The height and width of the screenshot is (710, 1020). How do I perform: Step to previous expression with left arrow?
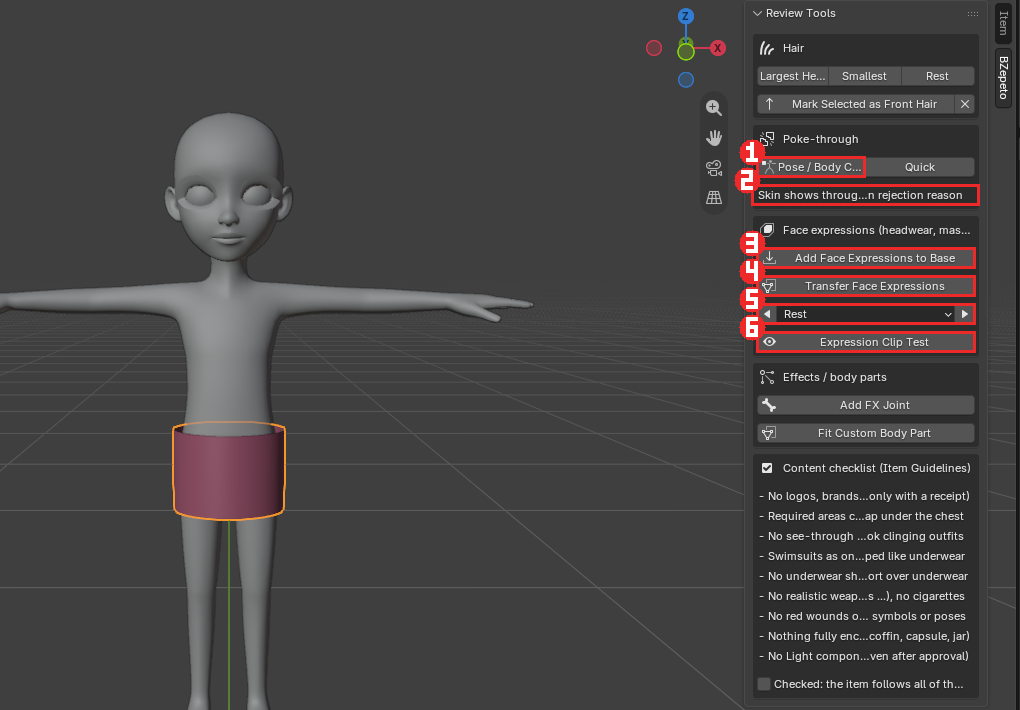(x=767, y=314)
